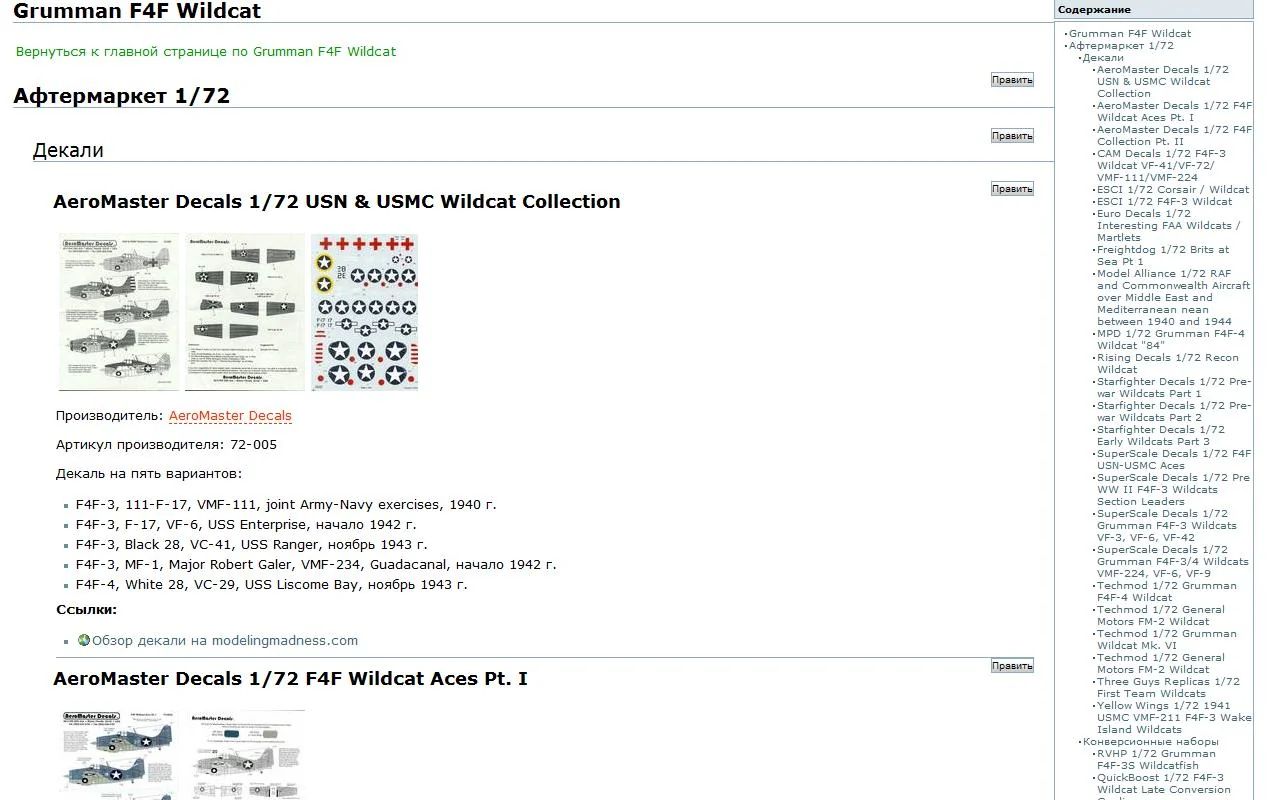Open the decal sheet thumbnail with red crosses
The image size is (1280, 800).
[x=364, y=312]
